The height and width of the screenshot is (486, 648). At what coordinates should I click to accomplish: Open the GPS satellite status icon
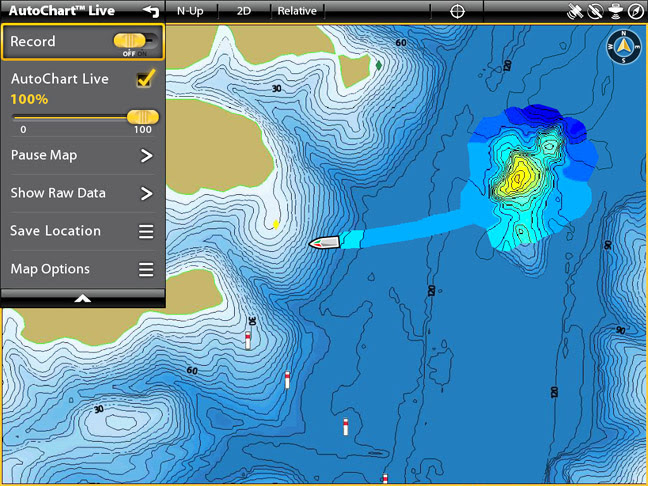coord(574,12)
